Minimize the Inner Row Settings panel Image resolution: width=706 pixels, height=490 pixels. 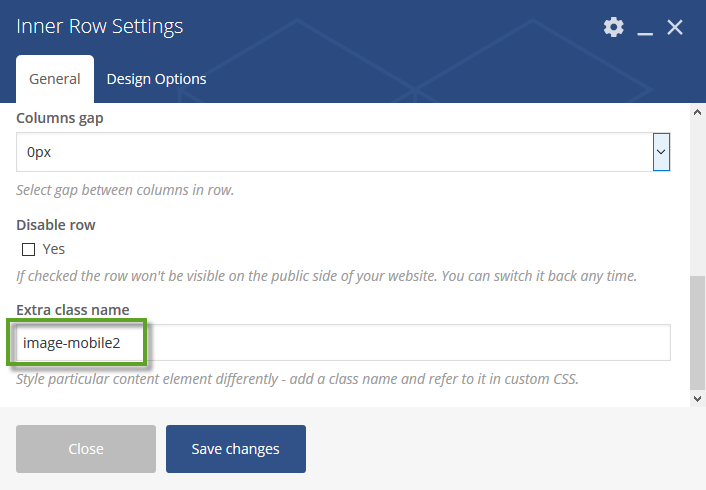tap(645, 28)
